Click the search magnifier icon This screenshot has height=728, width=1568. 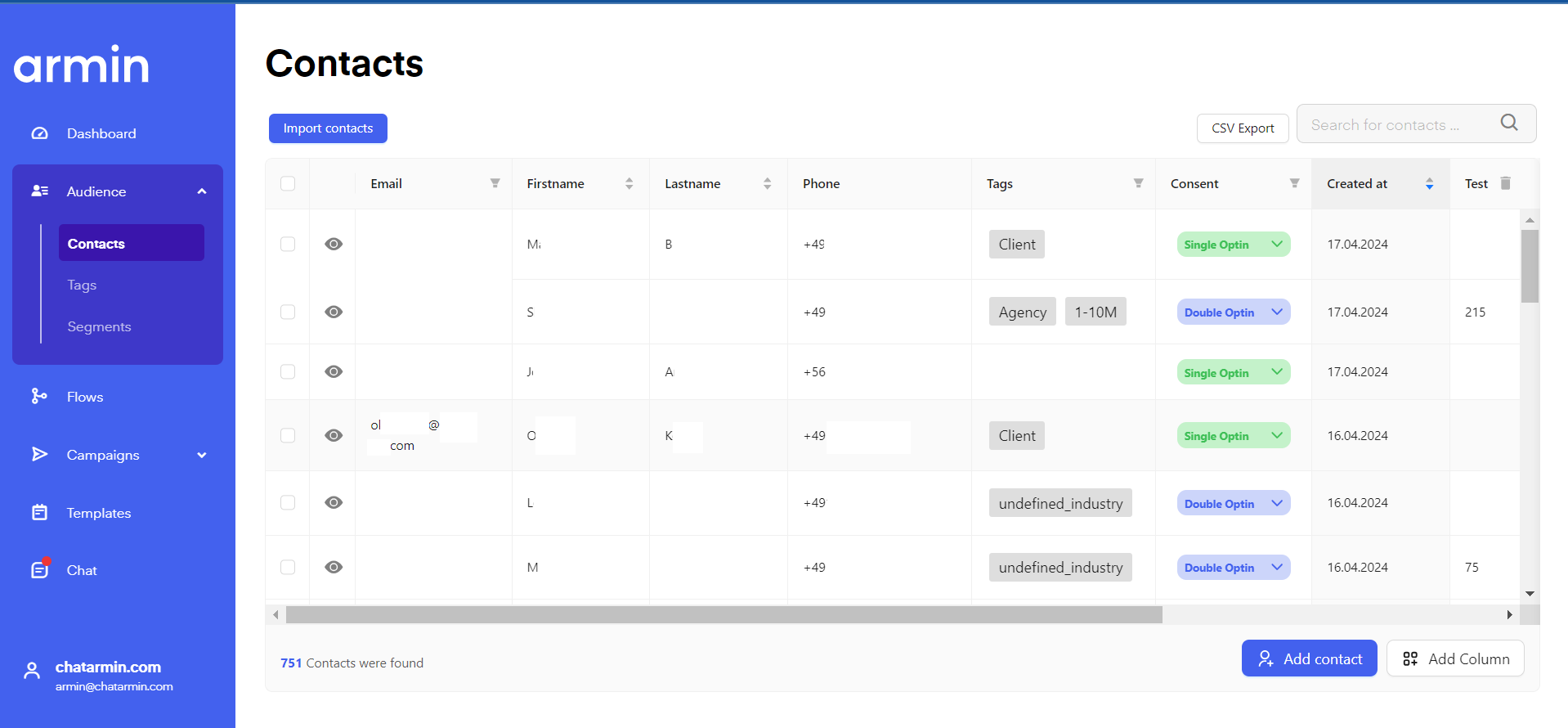(x=1508, y=123)
